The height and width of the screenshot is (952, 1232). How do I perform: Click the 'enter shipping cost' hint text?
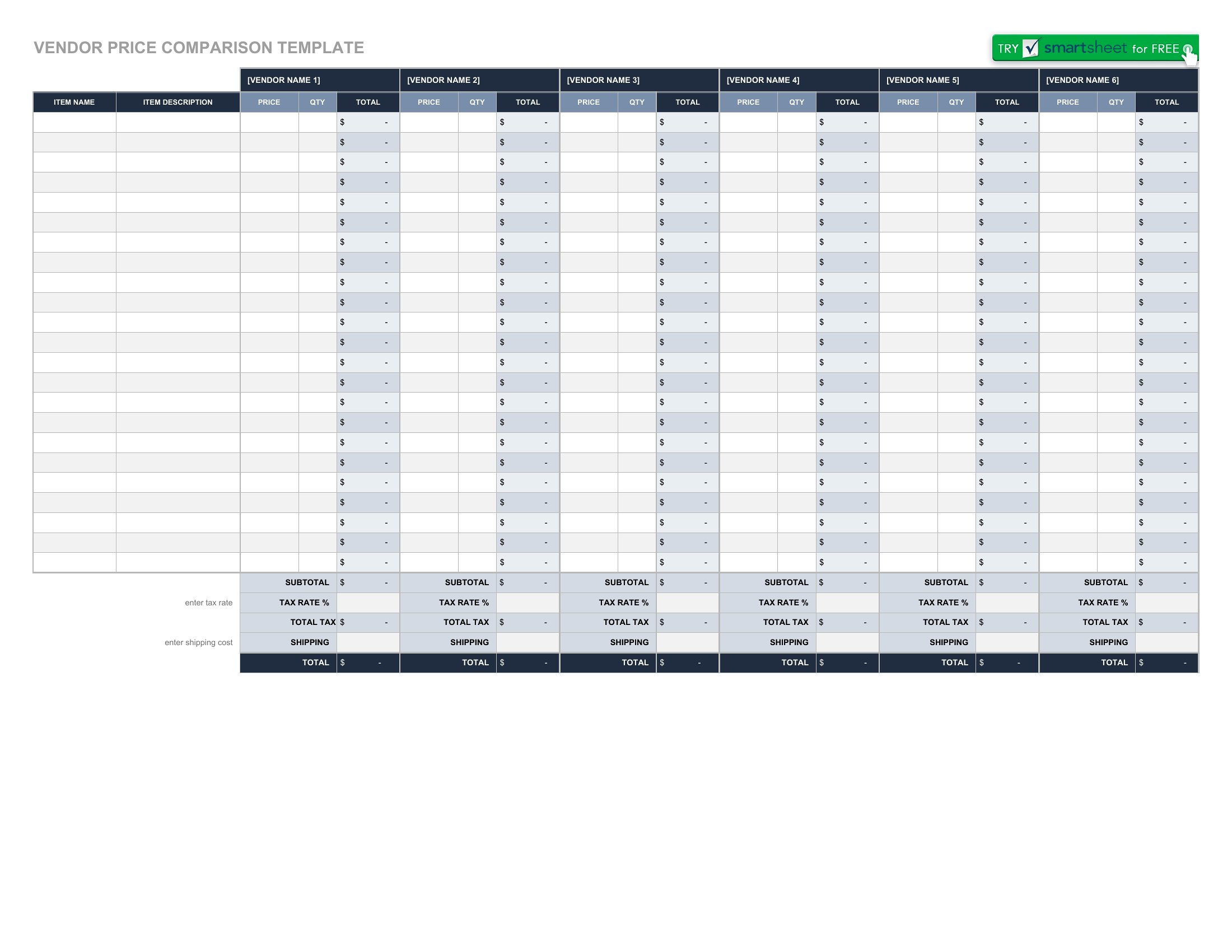[x=199, y=642]
